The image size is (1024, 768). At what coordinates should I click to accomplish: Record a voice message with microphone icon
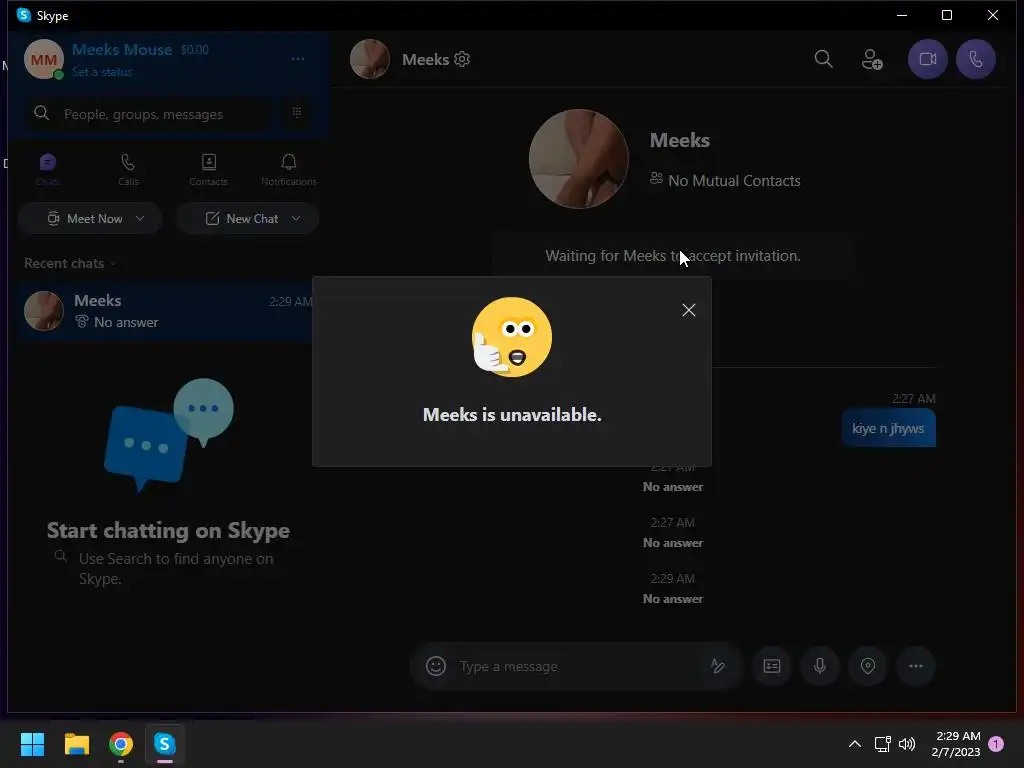[x=820, y=666]
